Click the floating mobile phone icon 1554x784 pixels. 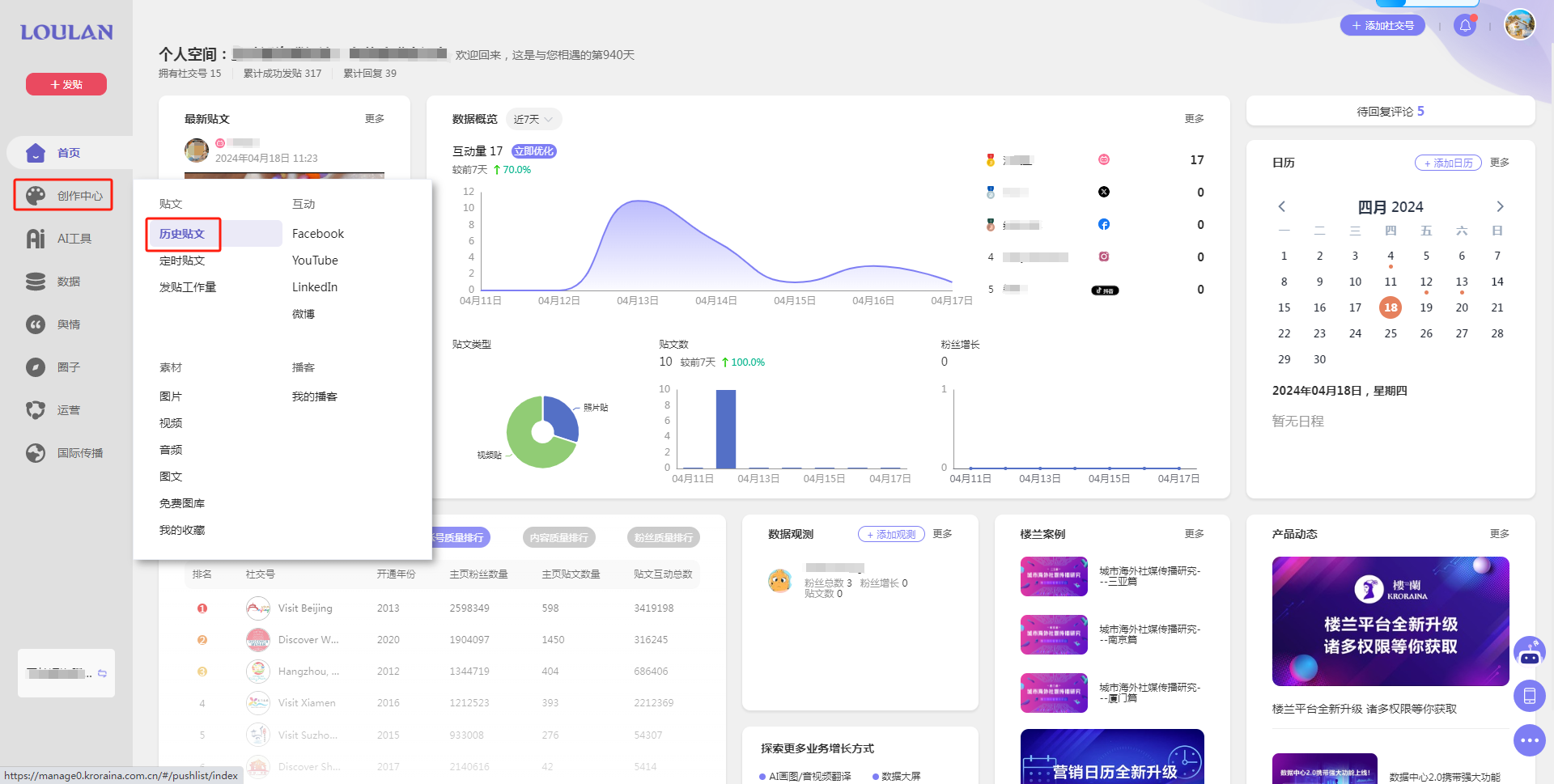click(1529, 696)
